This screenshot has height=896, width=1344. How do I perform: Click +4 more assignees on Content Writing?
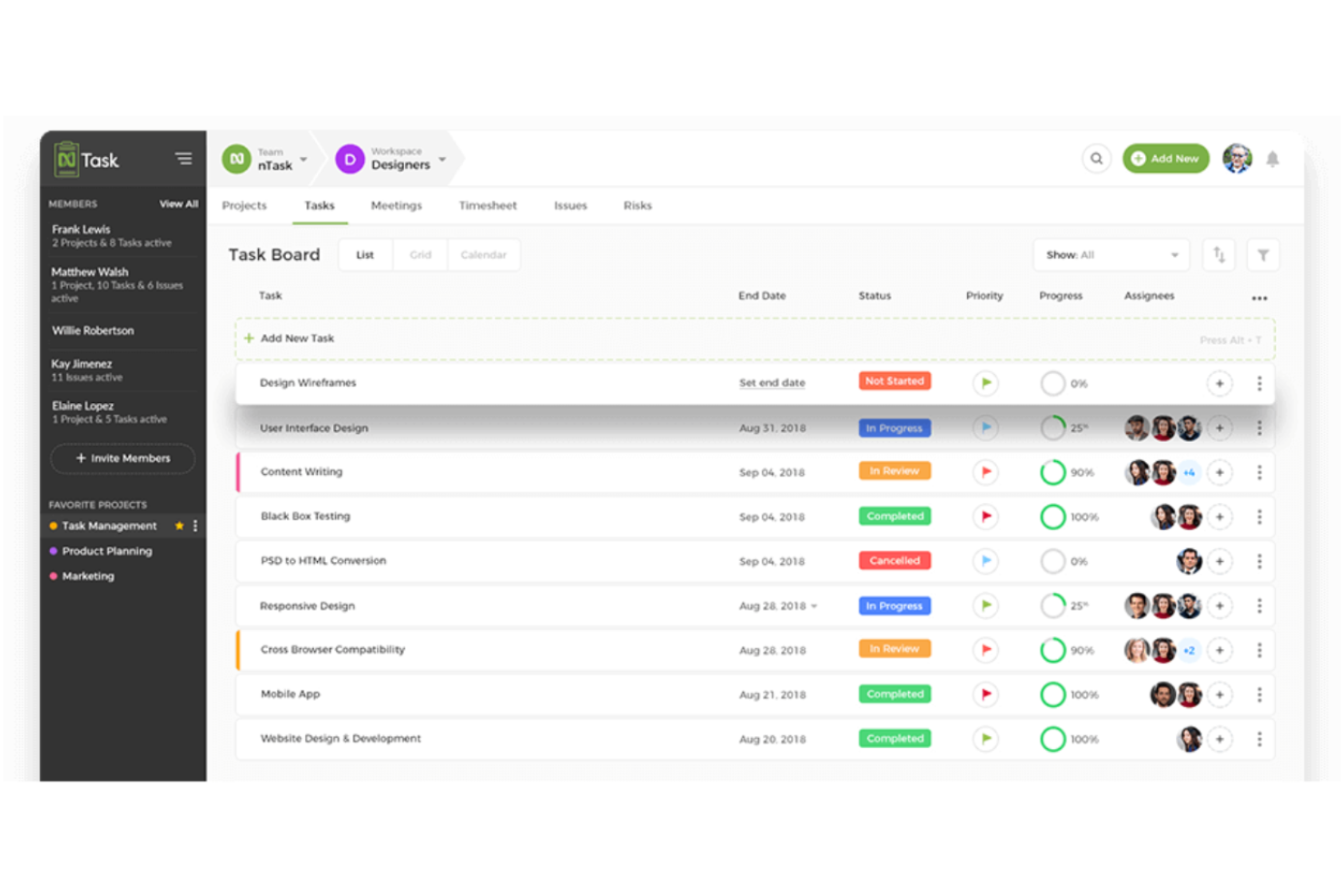1189,472
